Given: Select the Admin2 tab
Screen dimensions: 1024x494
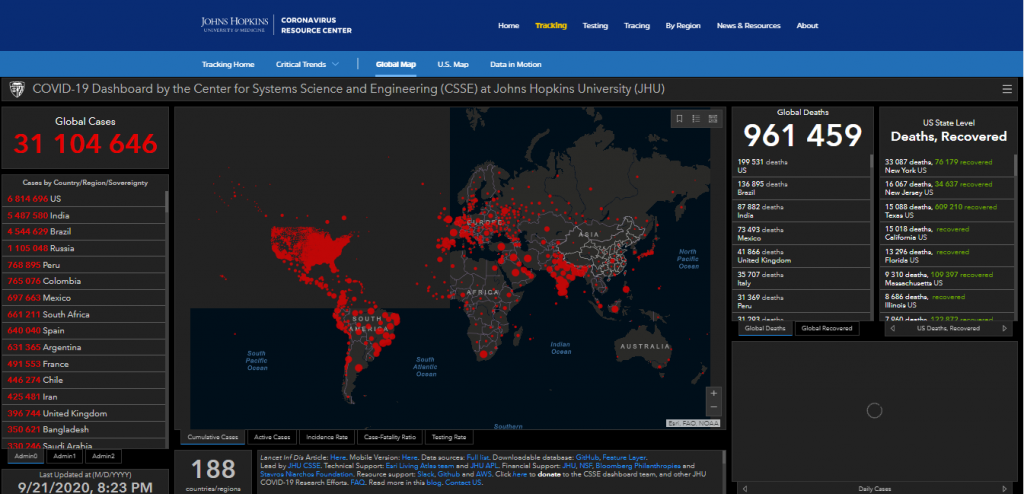Looking at the screenshot, I should click(103, 455).
